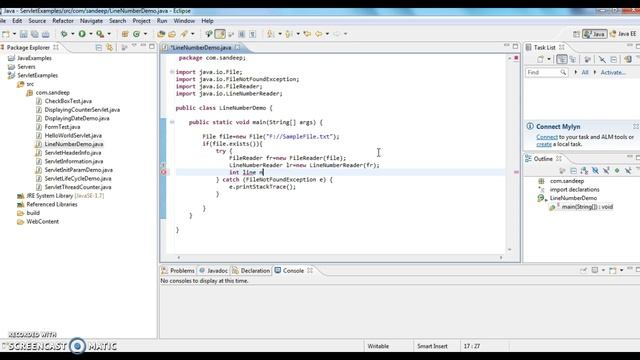
Task: Open New Task dropdown arrow in Task List
Action: click(549, 60)
